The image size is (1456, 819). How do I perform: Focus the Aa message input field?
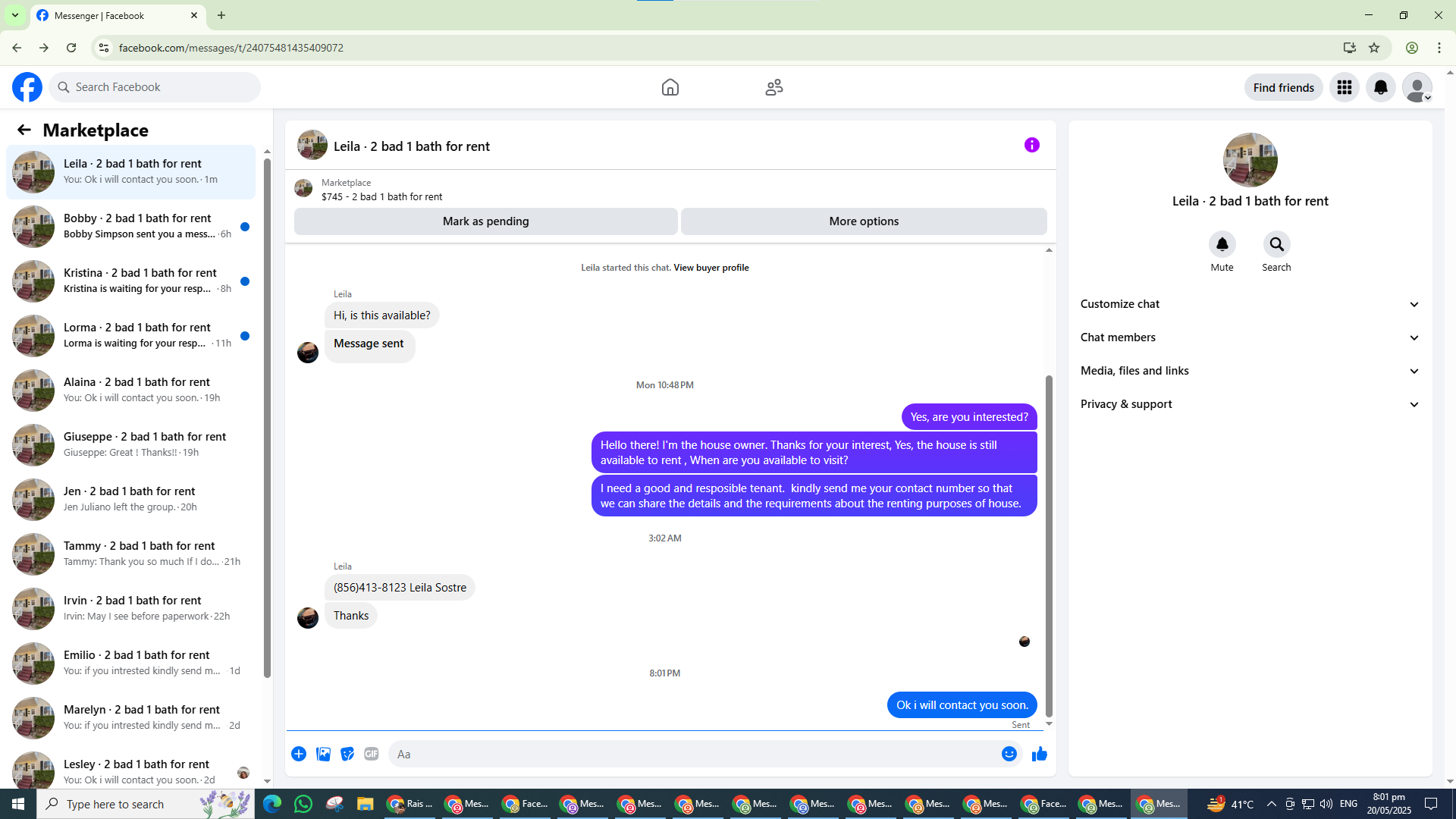click(x=690, y=754)
